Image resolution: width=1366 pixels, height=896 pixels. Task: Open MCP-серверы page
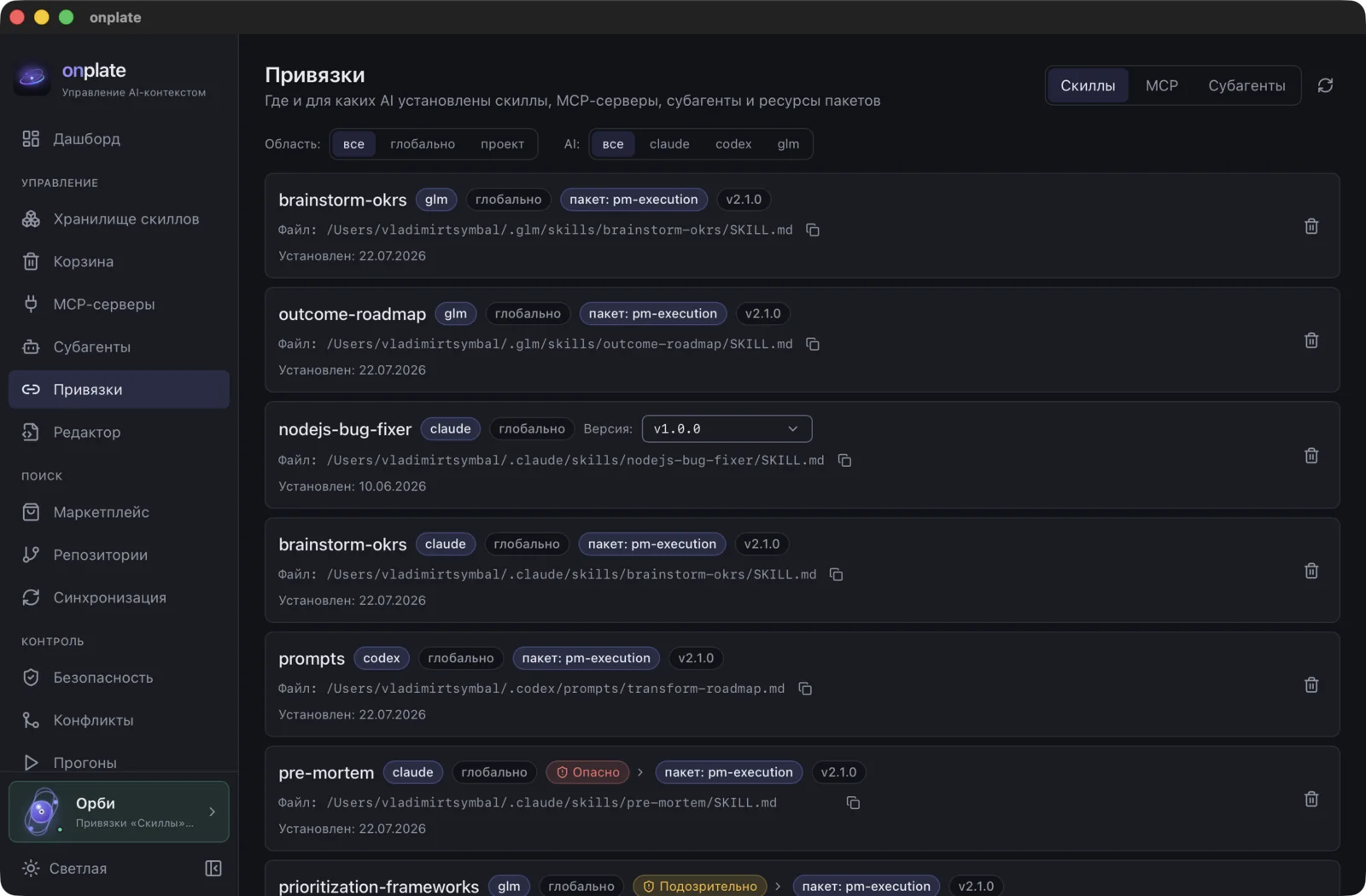coord(119,305)
